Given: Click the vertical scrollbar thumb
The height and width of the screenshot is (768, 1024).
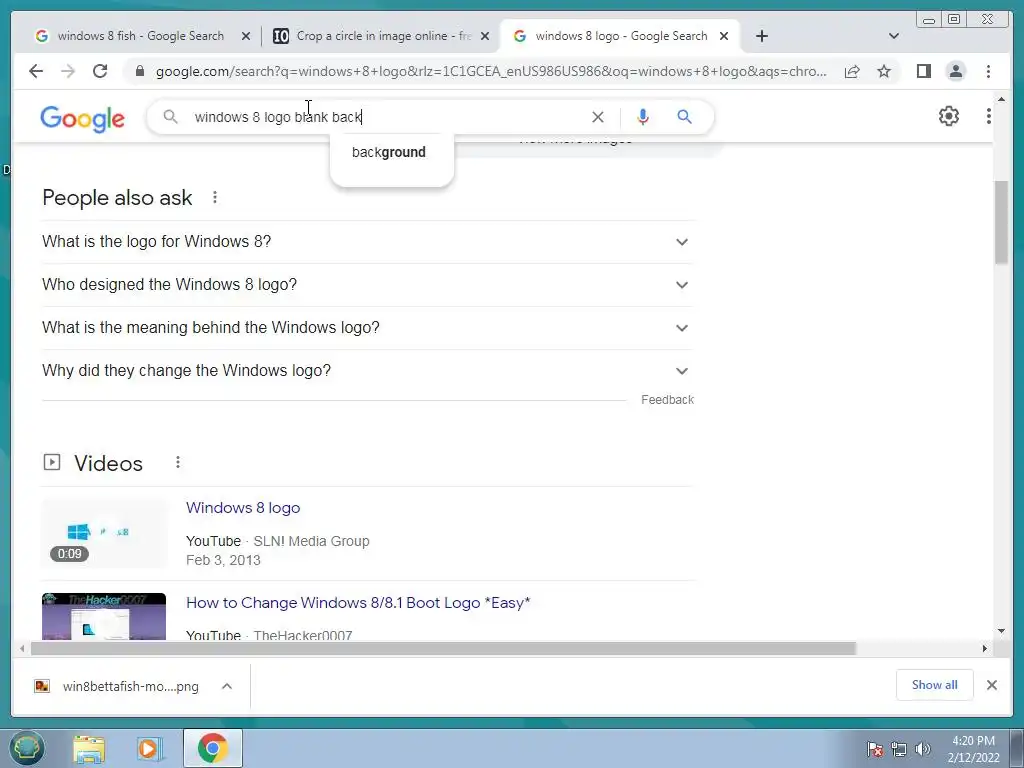Looking at the screenshot, I should [x=1001, y=222].
